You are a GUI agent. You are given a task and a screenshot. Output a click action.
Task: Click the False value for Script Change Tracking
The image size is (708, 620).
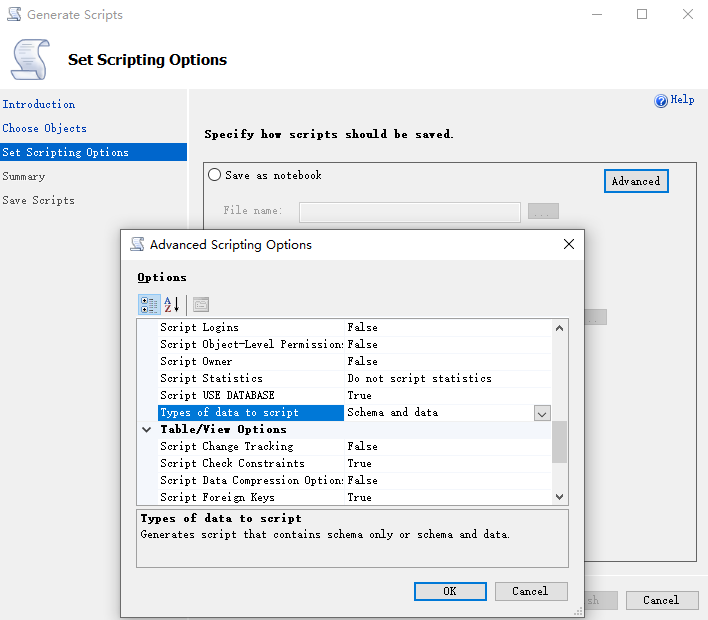click(362, 447)
